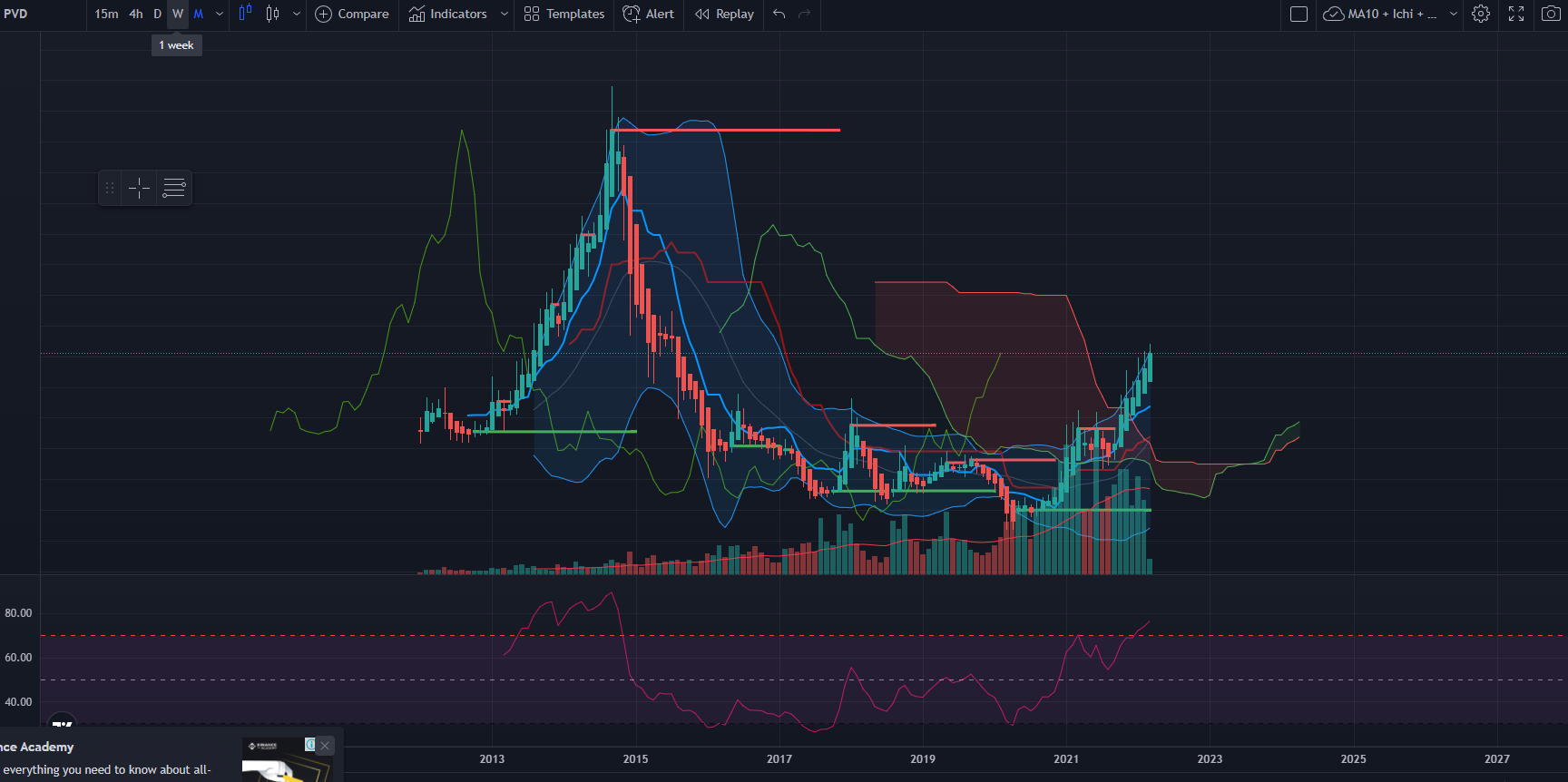This screenshot has width=1568, height=782.
Task: Click the 40.00 RSI scale value
Action: point(18,702)
